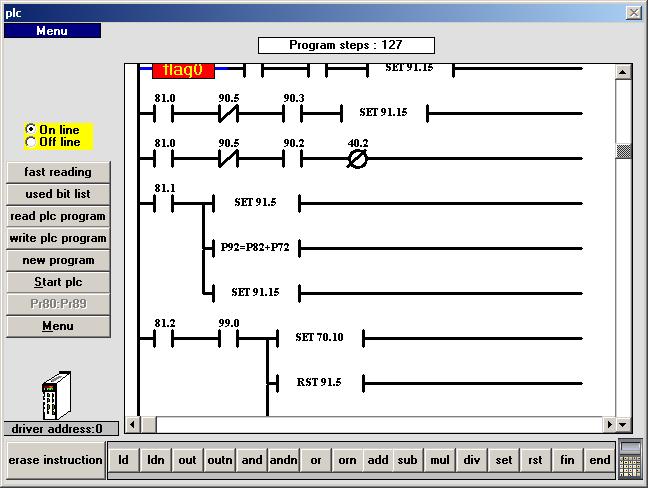Image resolution: width=648 pixels, height=488 pixels.
Task: Insert an or instruction
Action: pyautogui.click(x=316, y=460)
